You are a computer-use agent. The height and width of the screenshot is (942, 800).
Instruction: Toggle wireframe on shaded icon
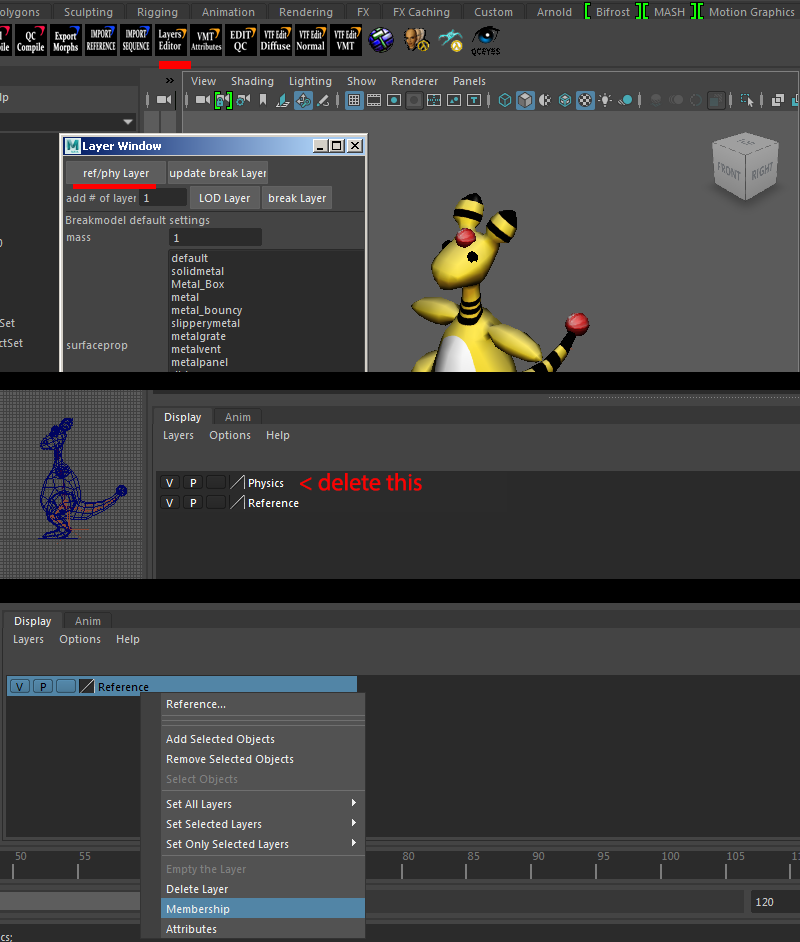point(565,100)
